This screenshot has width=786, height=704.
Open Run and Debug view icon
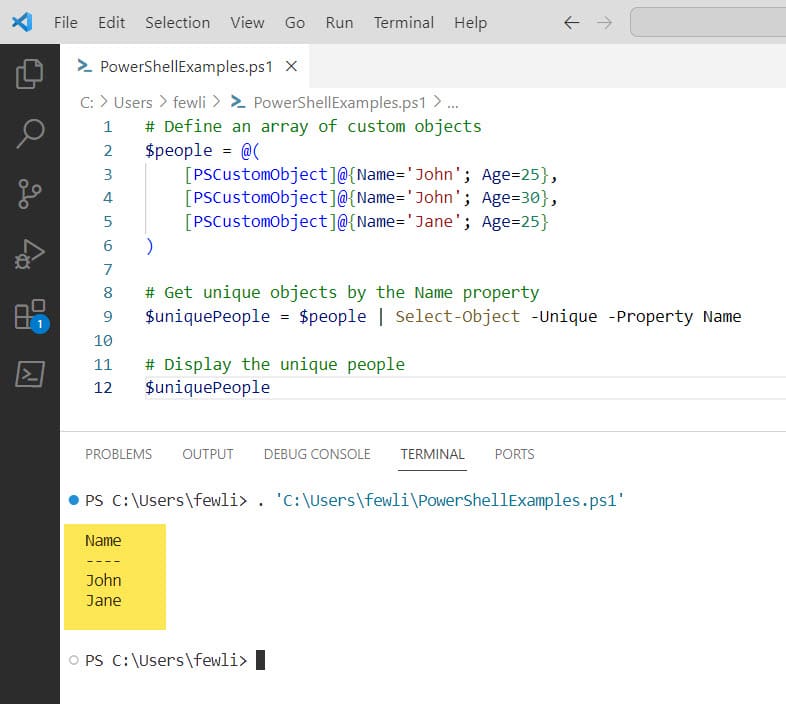coord(30,254)
